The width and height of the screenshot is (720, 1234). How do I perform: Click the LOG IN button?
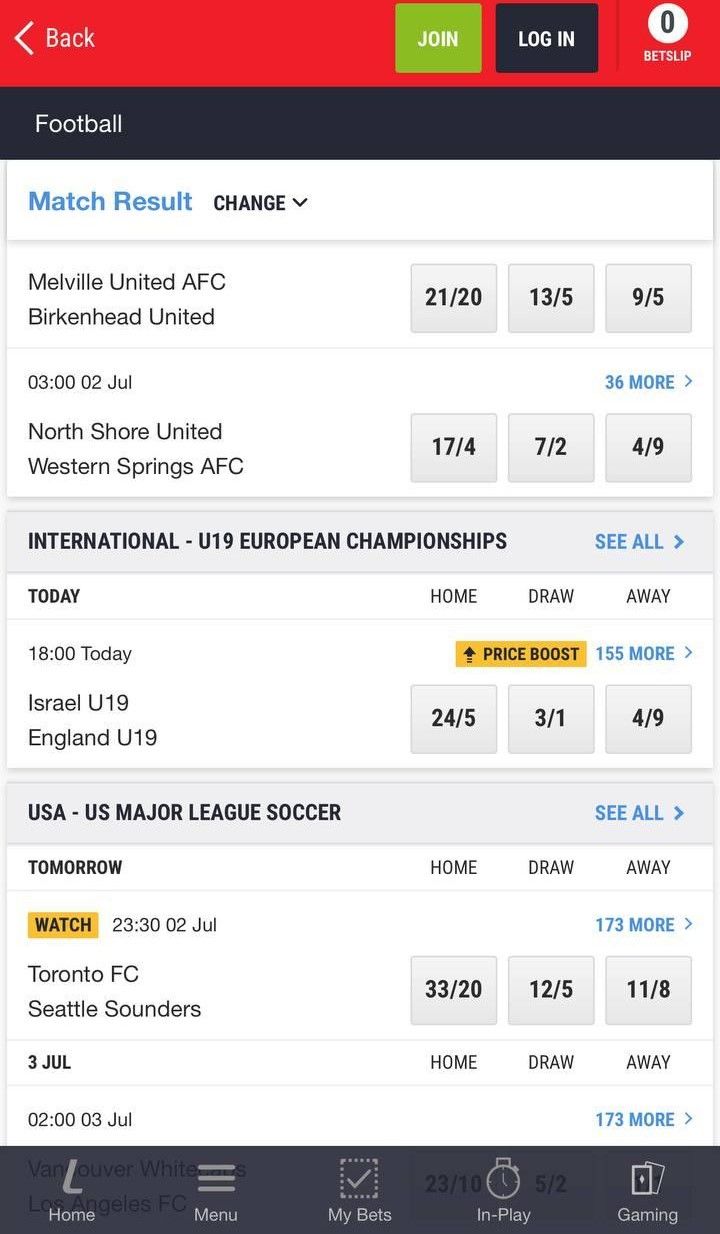pyautogui.click(x=546, y=39)
